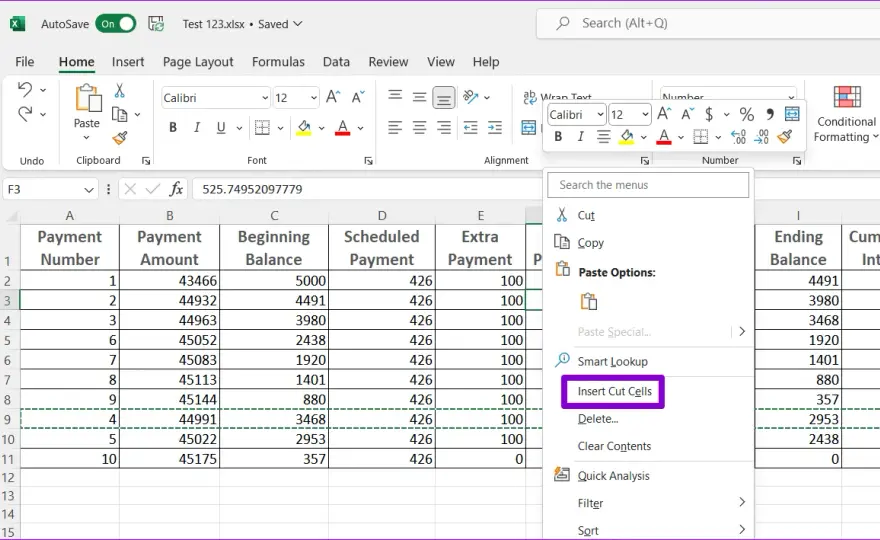
Task: Choose Delete... in the context menu
Action: tap(648, 419)
